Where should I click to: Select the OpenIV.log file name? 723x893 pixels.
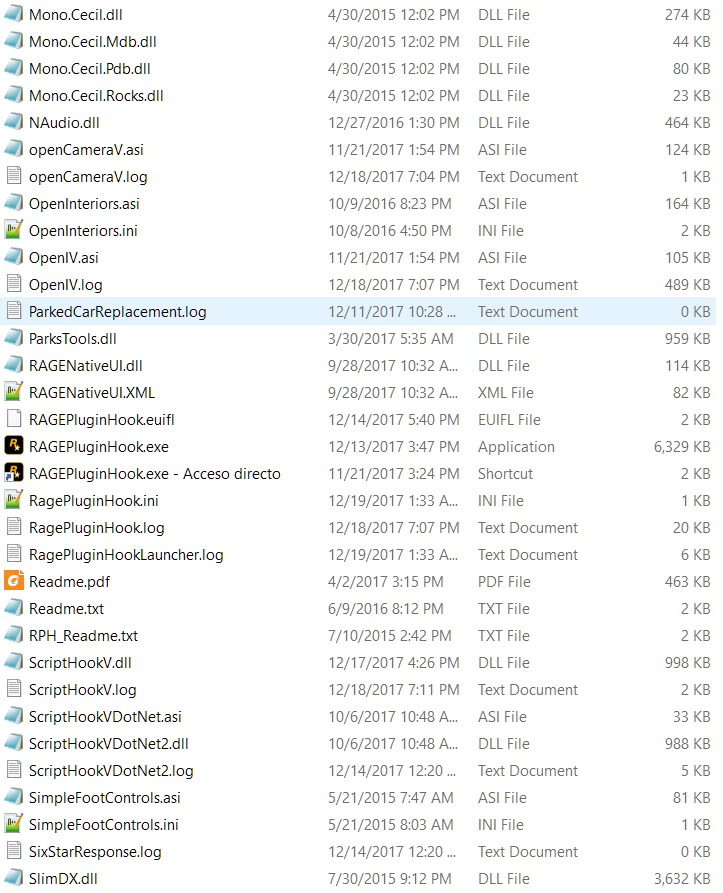click(66, 284)
